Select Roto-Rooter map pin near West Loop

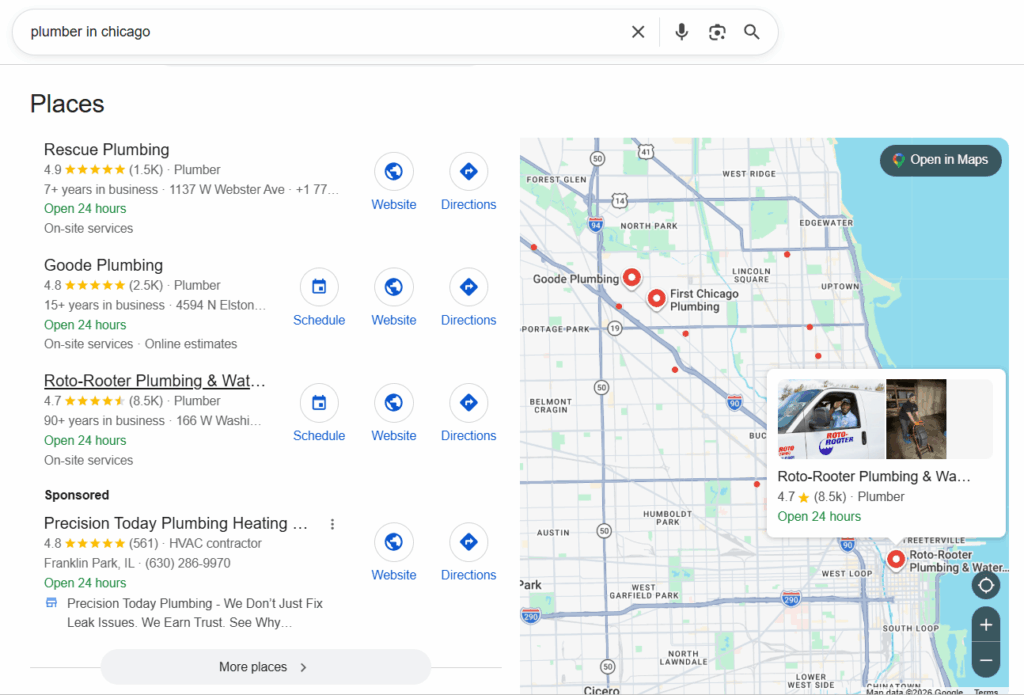896,560
